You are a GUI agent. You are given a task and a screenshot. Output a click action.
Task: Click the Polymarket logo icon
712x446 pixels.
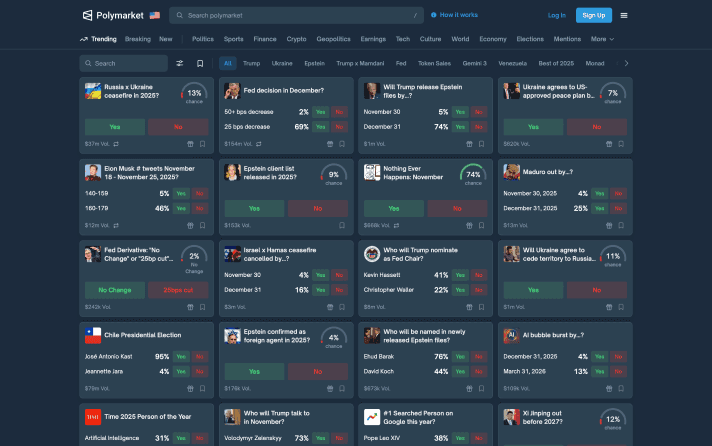(x=87, y=15)
